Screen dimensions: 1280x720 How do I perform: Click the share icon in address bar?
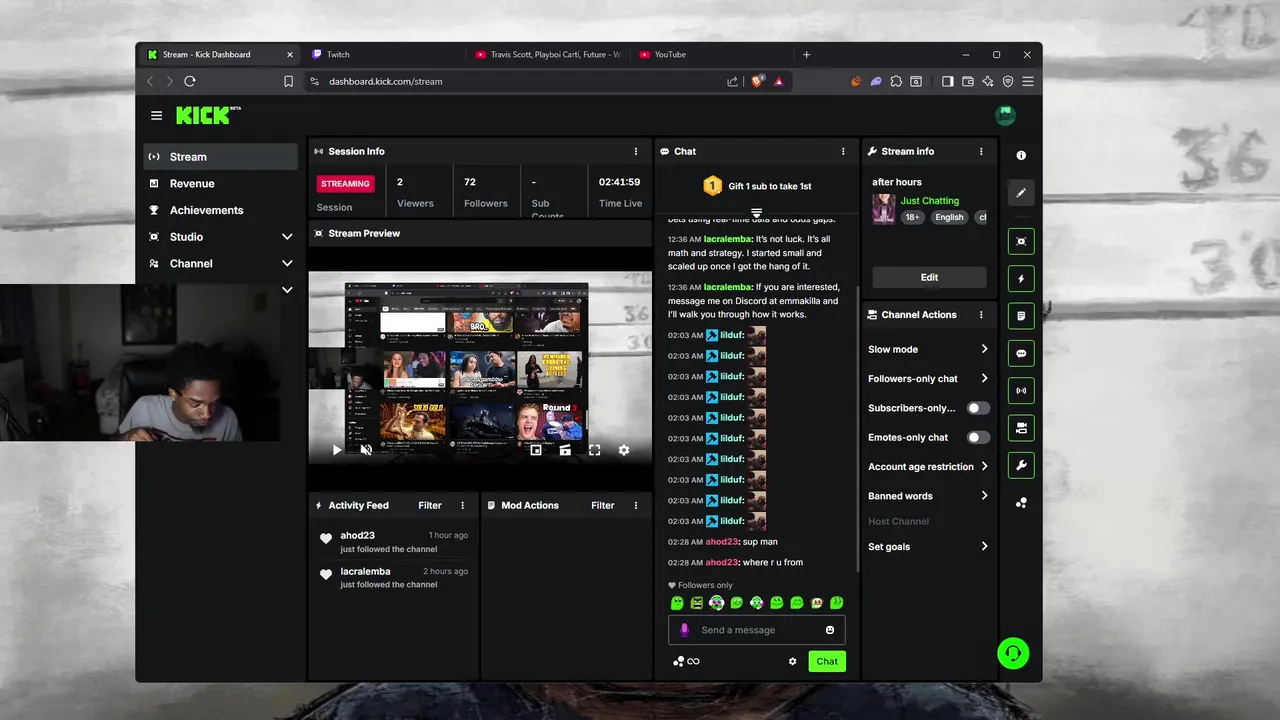[733, 81]
